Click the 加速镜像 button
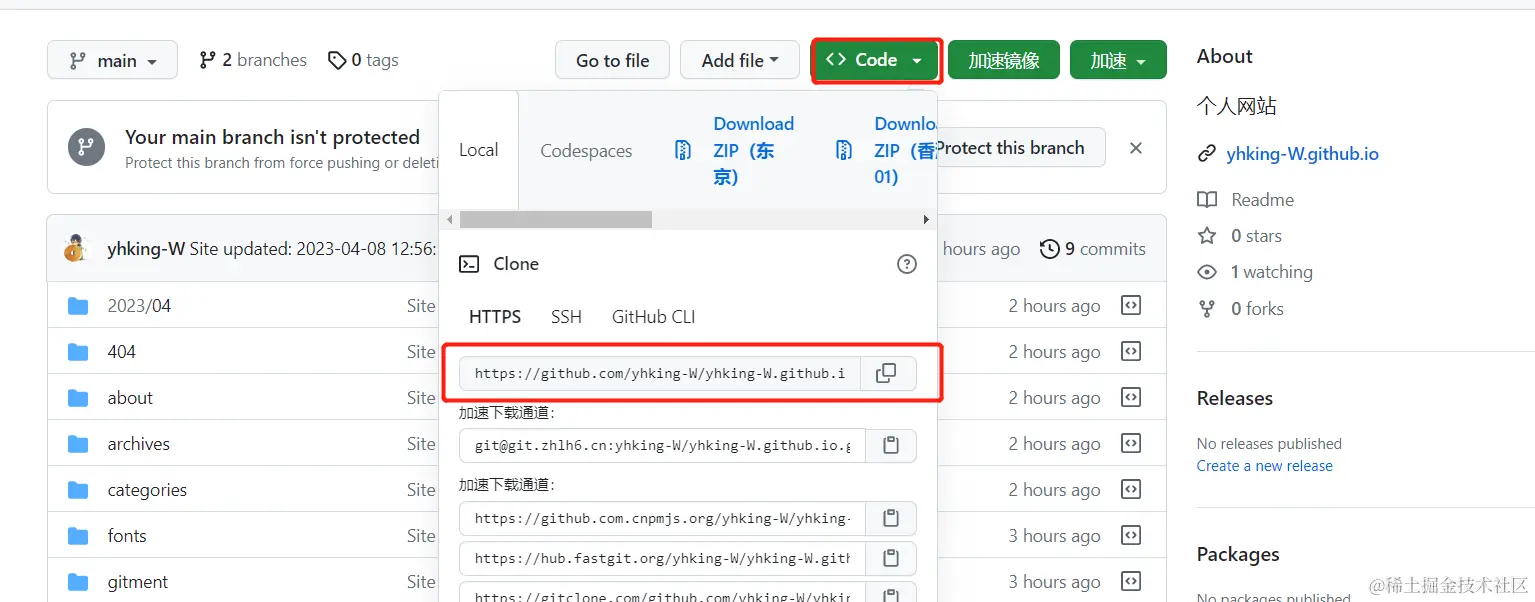 (x=1004, y=60)
